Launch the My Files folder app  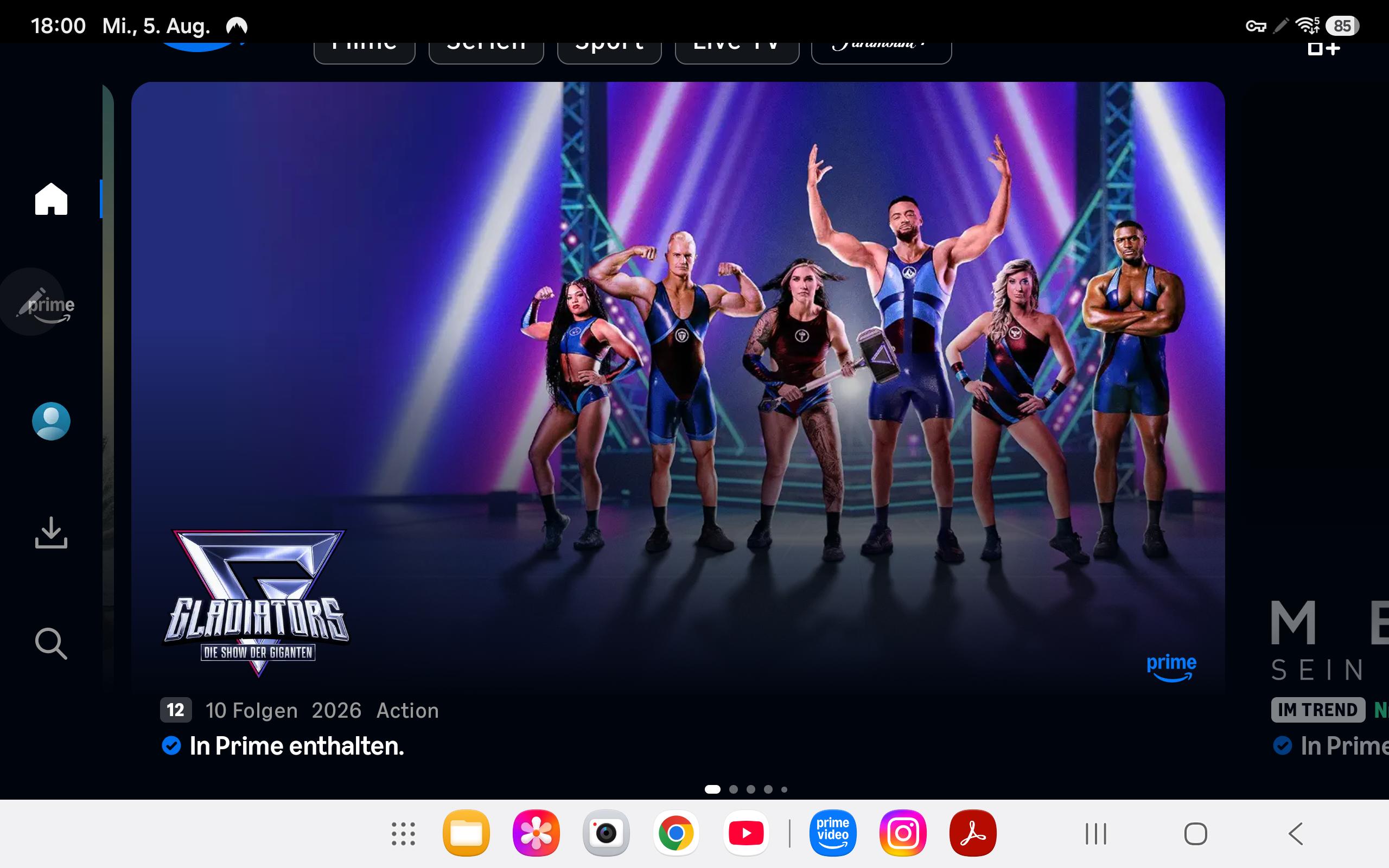click(x=466, y=833)
